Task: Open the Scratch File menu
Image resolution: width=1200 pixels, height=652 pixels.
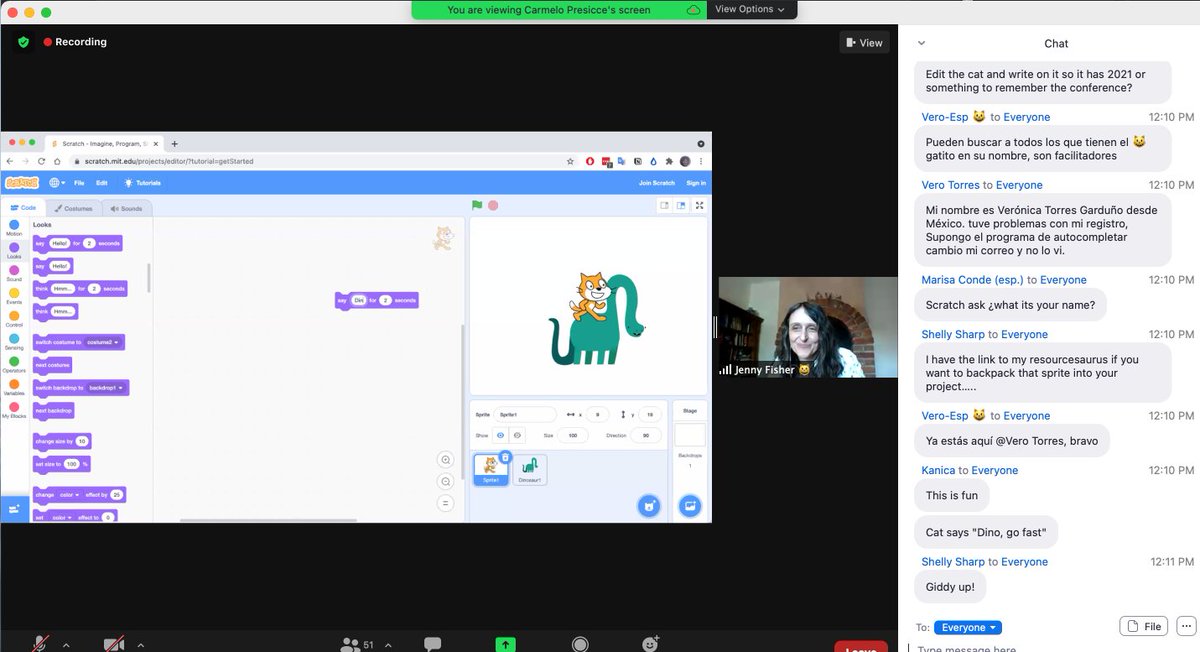Action: pyautogui.click(x=79, y=183)
